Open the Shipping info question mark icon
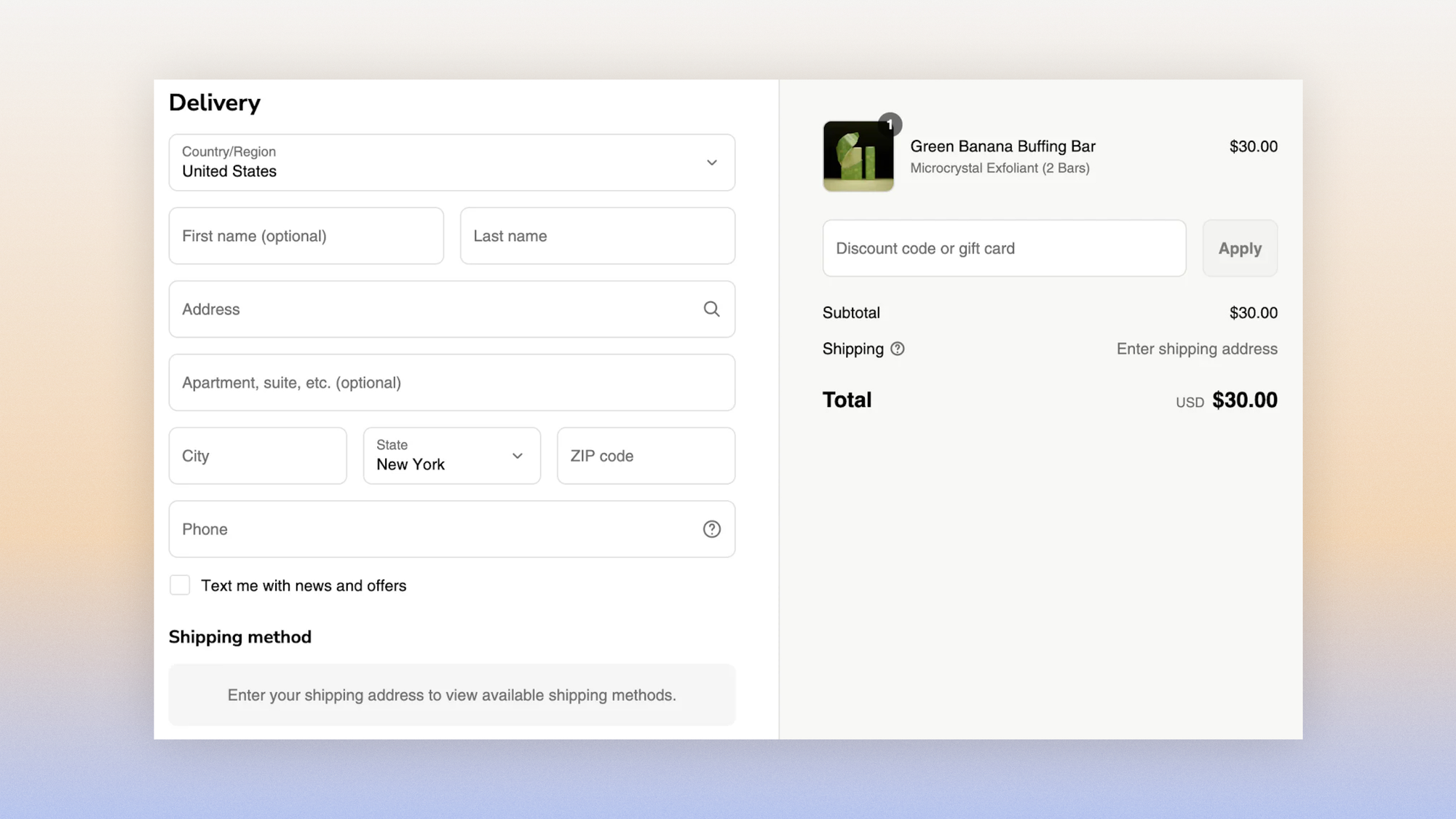Viewport: 1456px width, 819px height. [898, 349]
